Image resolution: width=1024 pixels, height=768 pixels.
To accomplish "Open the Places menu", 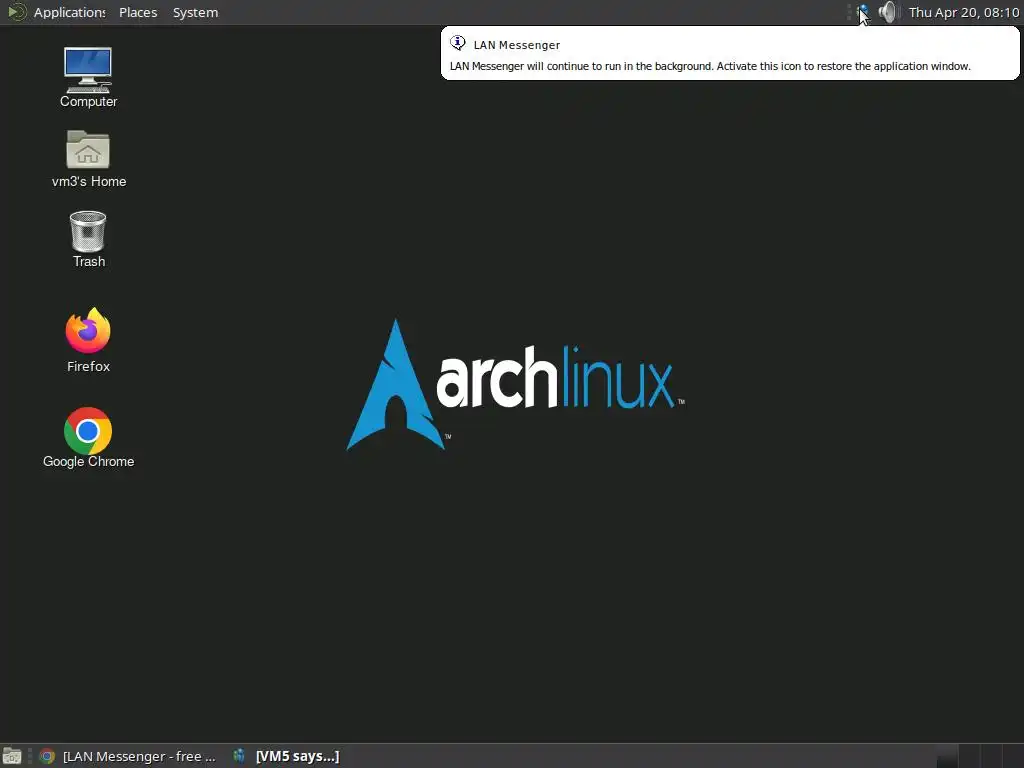I will point(138,12).
